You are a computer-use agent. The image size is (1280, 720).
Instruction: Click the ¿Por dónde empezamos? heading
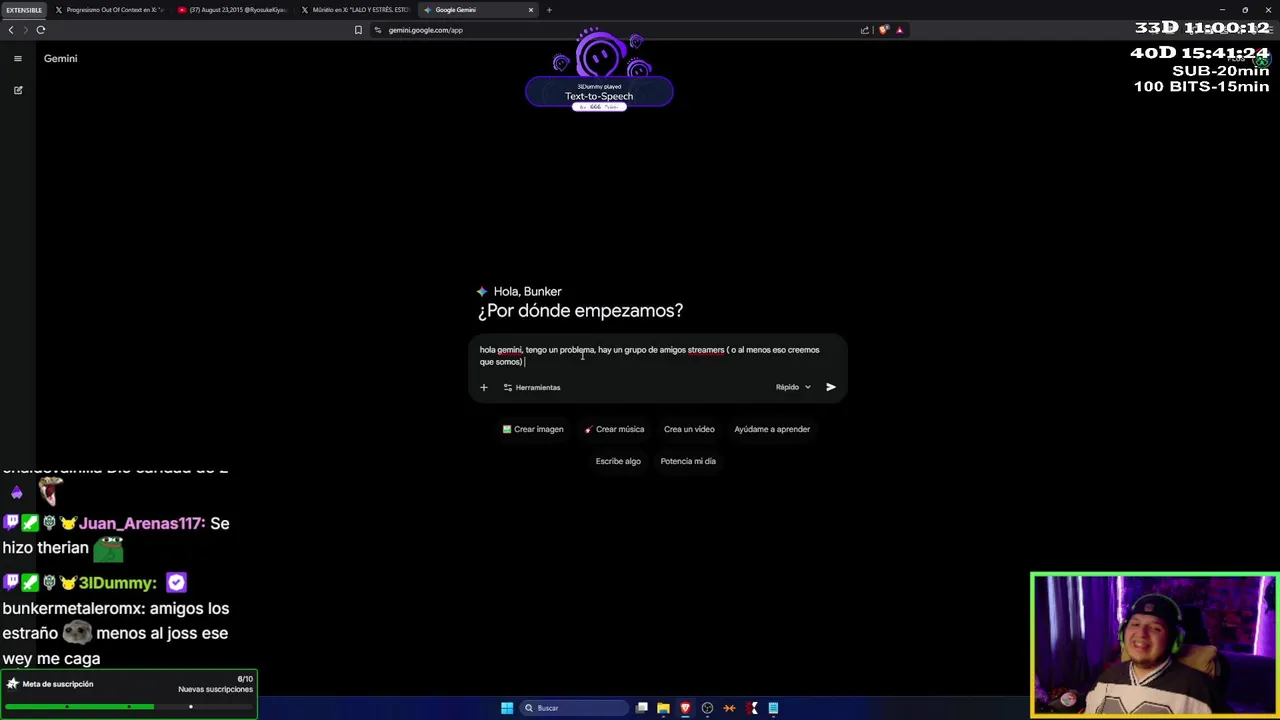coord(580,311)
